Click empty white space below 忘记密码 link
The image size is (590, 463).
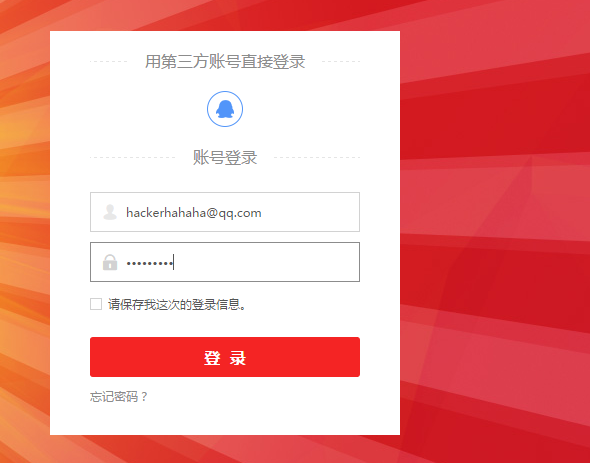coord(225,420)
